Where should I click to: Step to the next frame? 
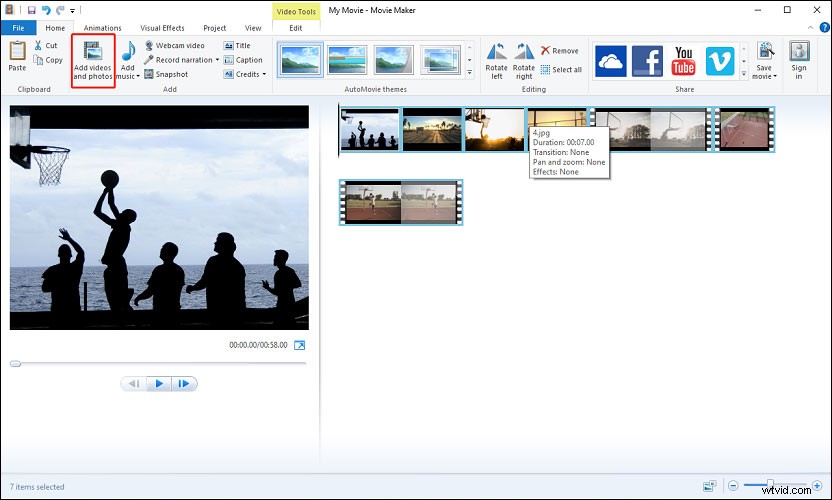click(184, 383)
